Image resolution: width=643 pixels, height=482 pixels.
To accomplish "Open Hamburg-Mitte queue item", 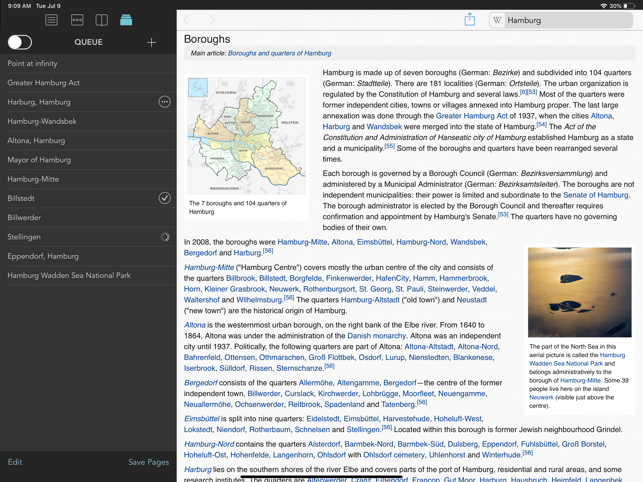I will [x=88, y=179].
